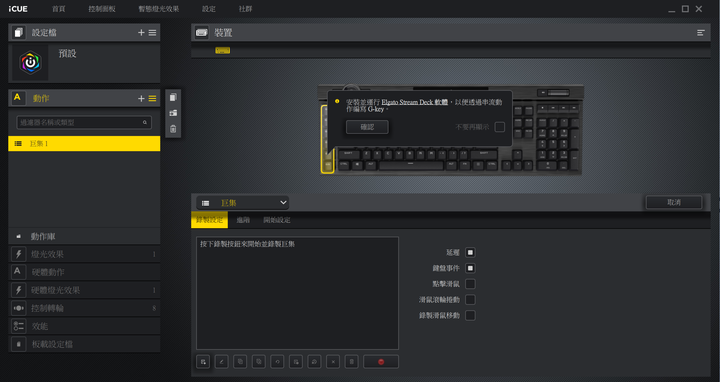
Task: Open 設定 in top menu
Action: pyautogui.click(x=208, y=9)
